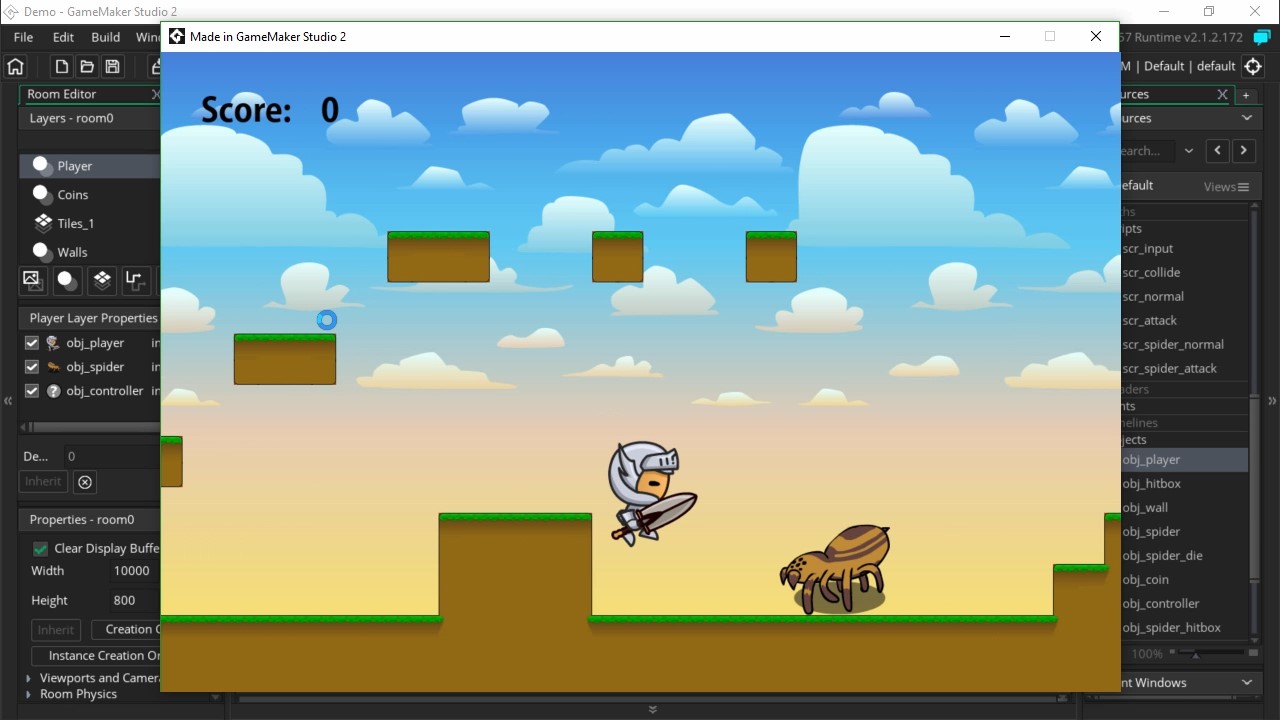Open the File menu
The width and height of the screenshot is (1280, 720).
(x=22, y=37)
